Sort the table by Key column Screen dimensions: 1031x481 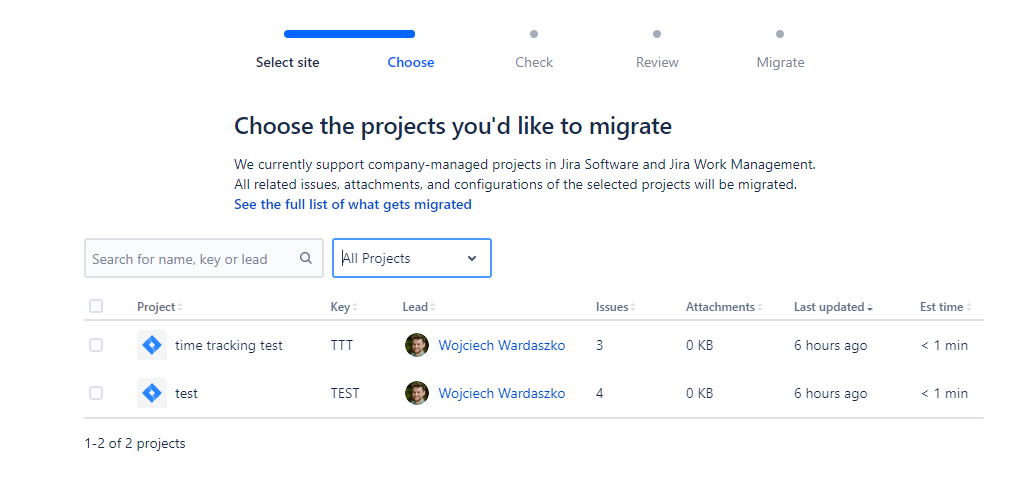tap(343, 307)
